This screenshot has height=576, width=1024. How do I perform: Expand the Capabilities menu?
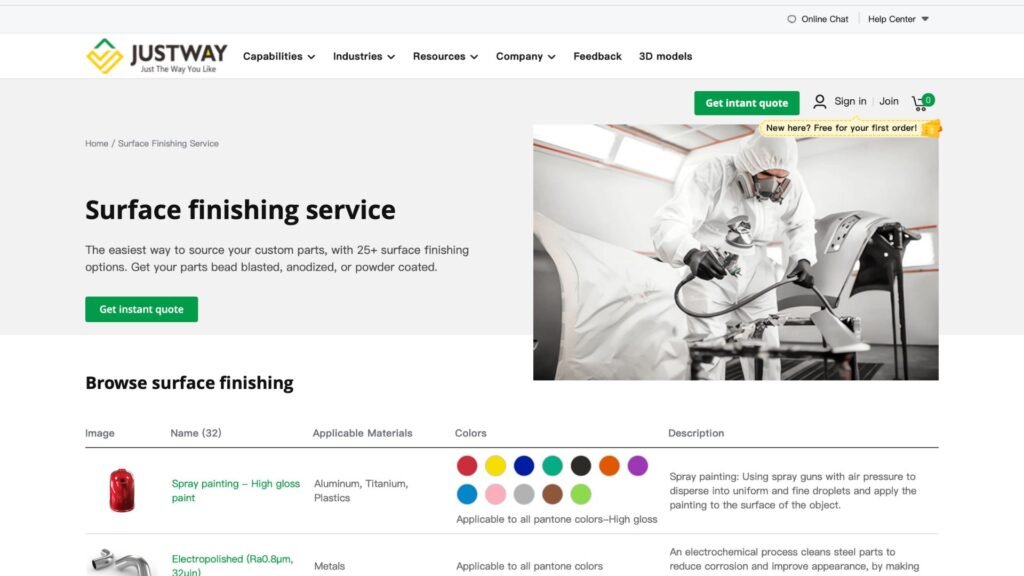click(x=279, y=56)
